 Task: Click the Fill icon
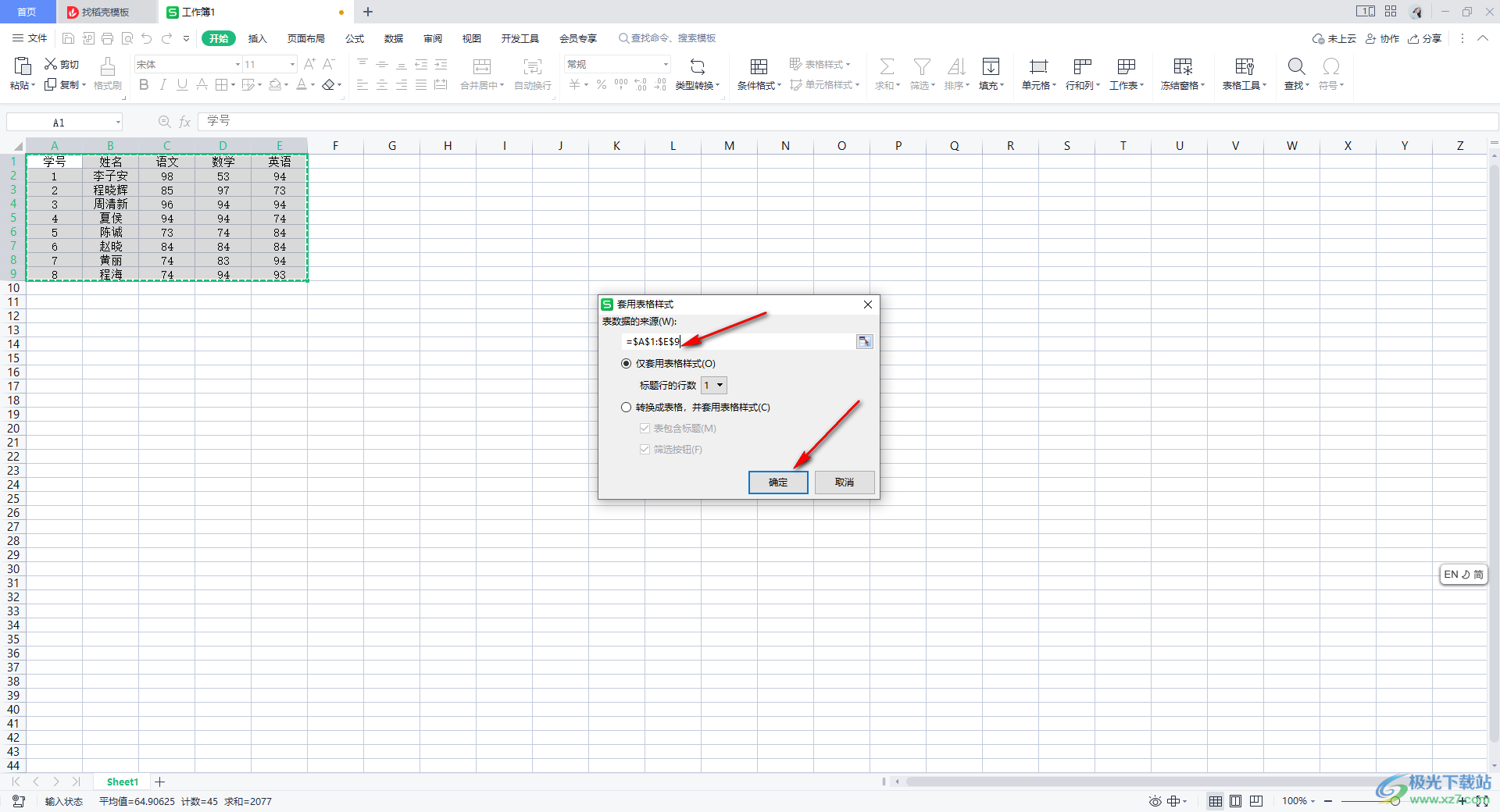tap(991, 67)
